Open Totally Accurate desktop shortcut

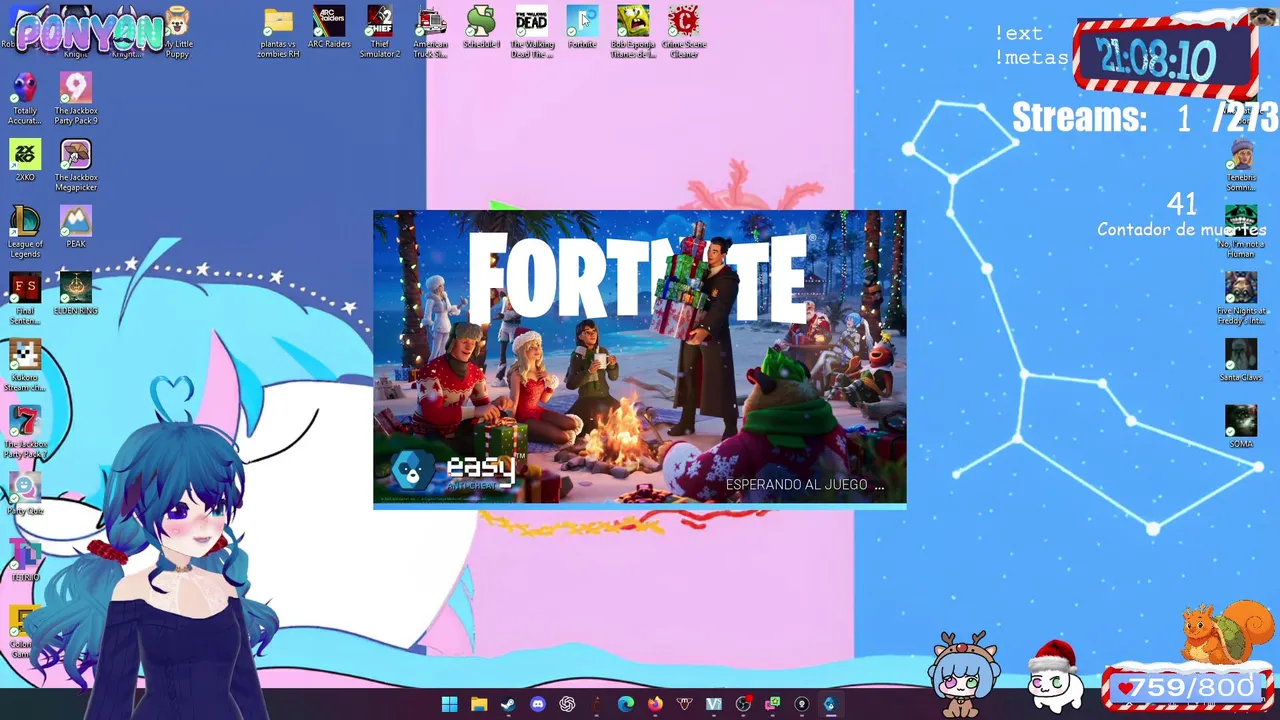25,99
